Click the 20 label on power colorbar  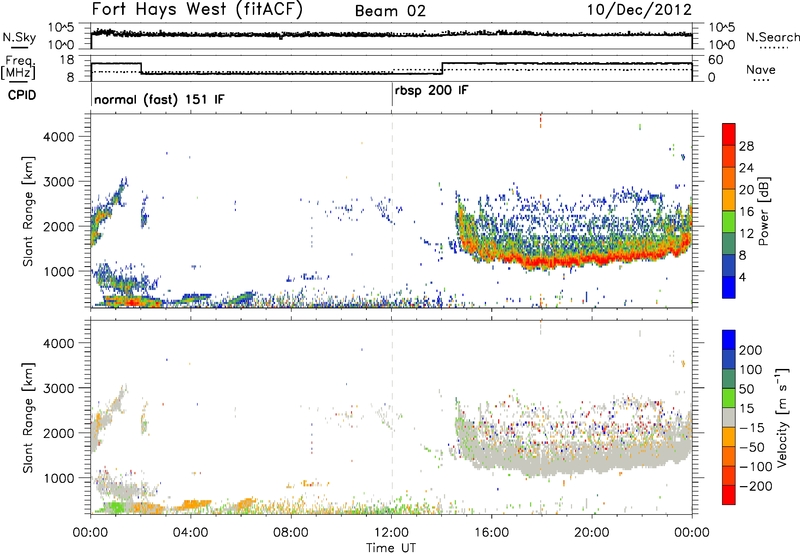(746, 190)
